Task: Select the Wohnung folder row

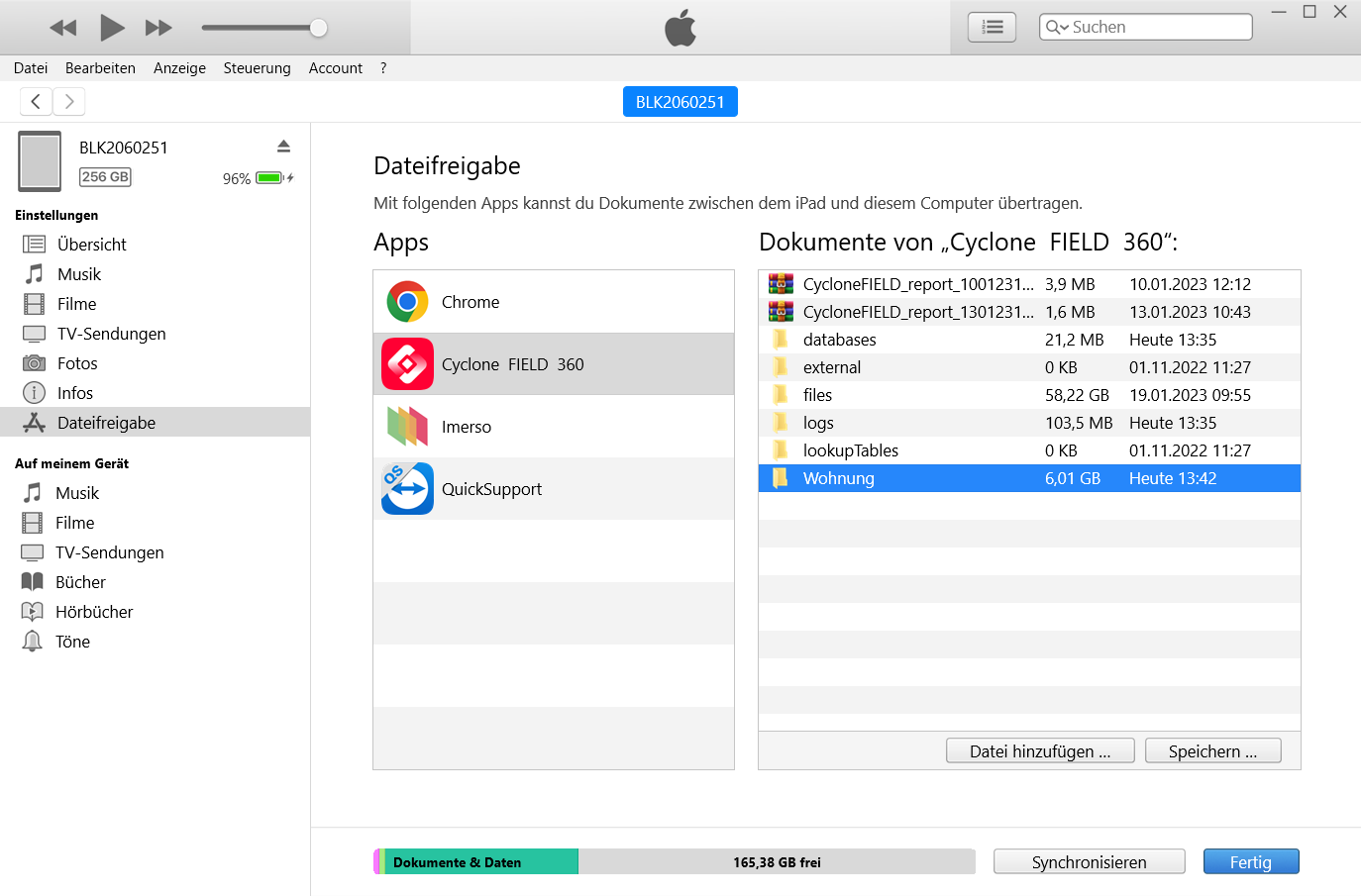Action: [1029, 478]
